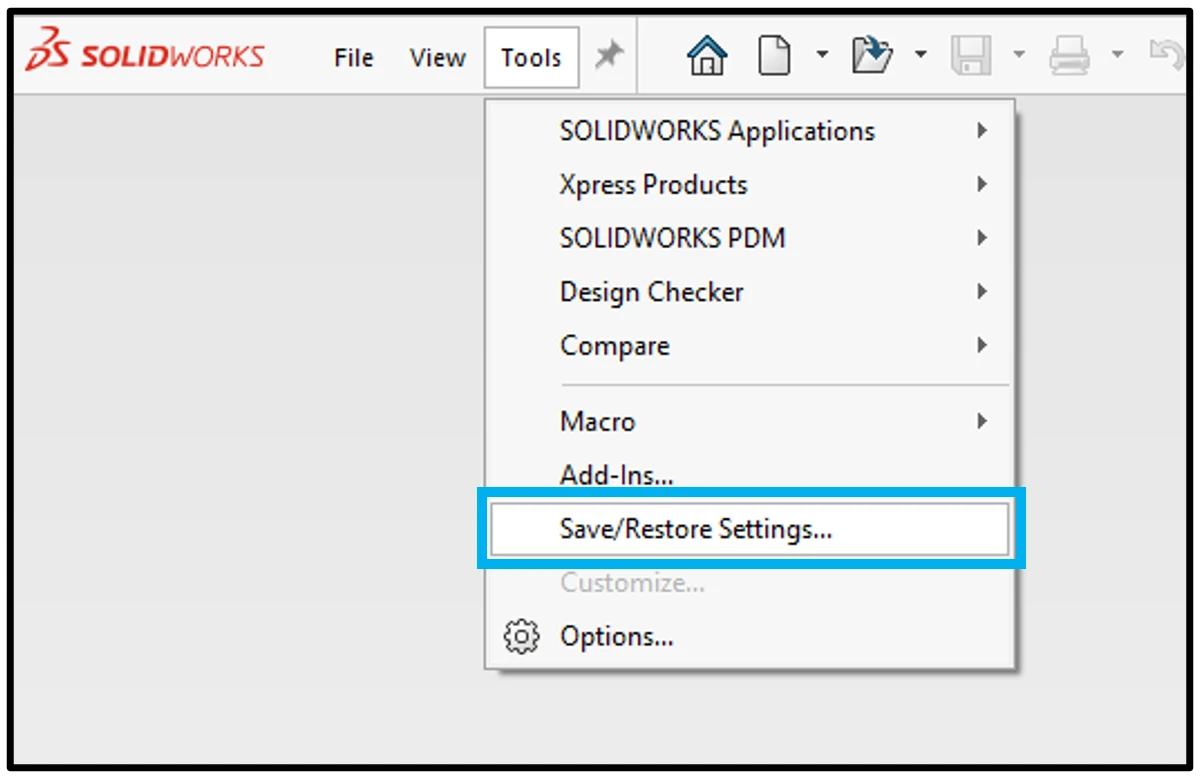
Task: Expand the Open dropdown arrow
Action: point(920,55)
